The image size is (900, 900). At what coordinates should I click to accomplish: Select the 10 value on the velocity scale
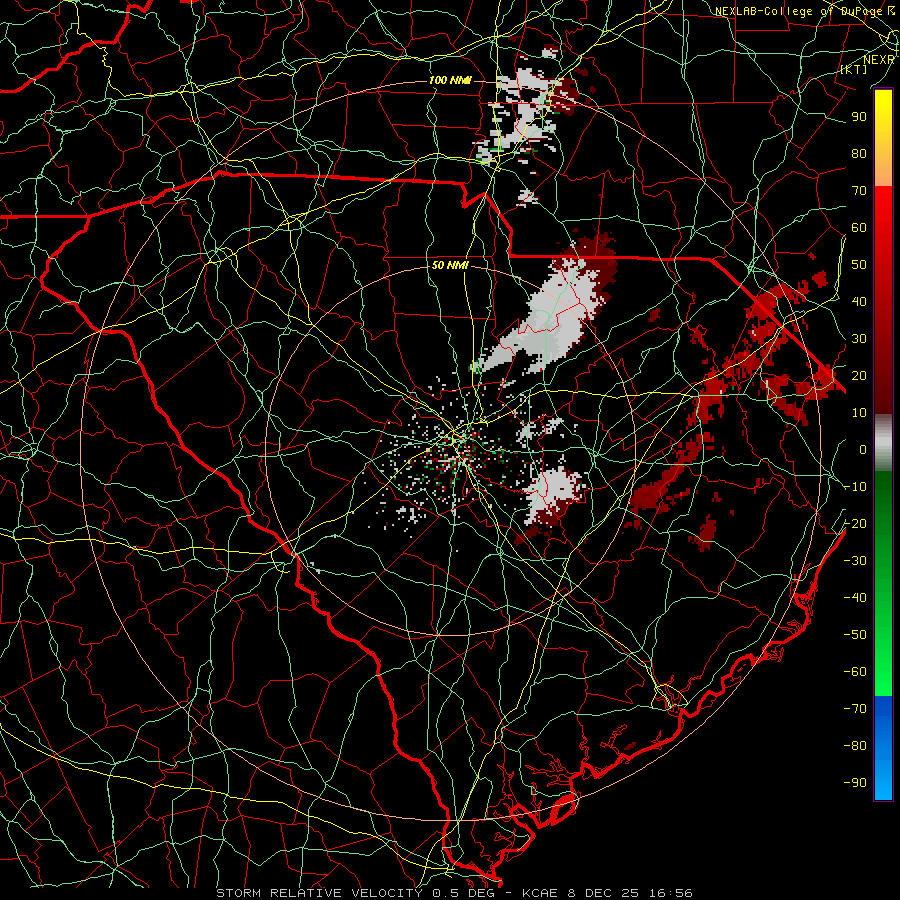point(859,413)
